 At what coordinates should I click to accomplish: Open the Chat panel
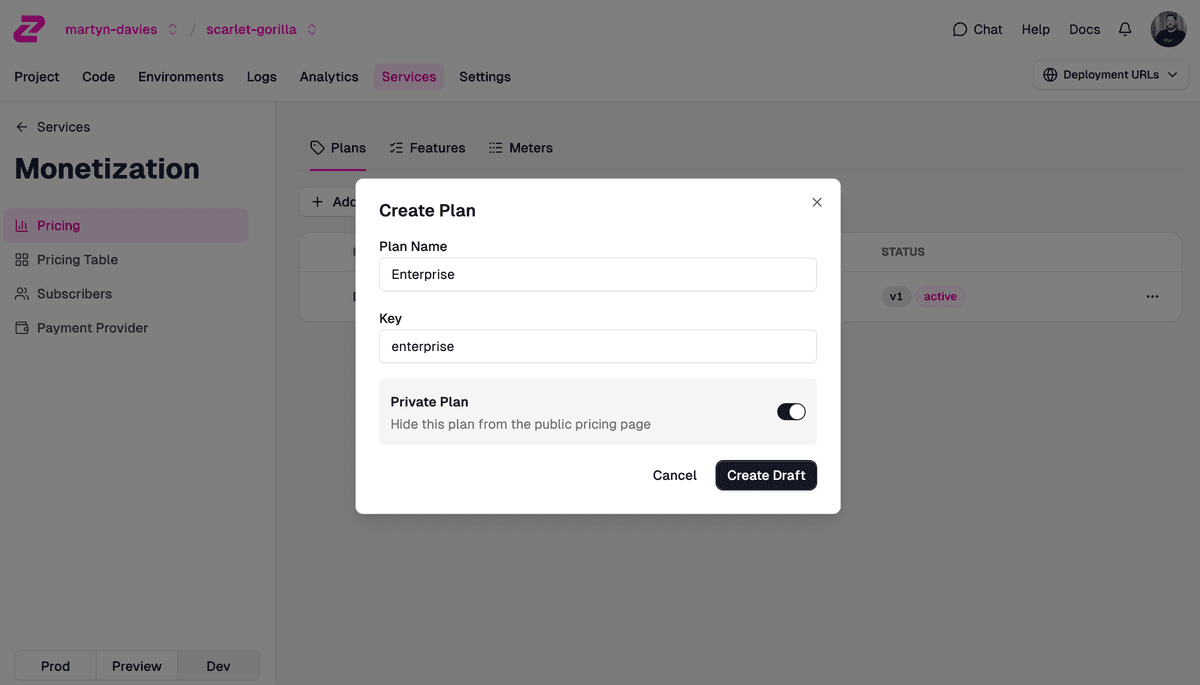click(977, 29)
